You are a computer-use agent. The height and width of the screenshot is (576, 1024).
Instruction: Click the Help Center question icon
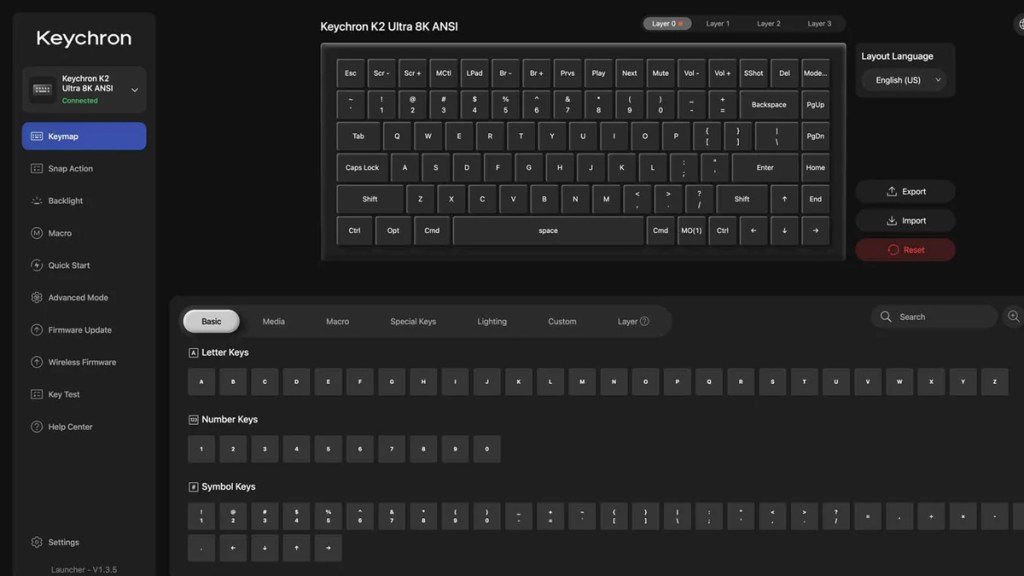pos(37,426)
